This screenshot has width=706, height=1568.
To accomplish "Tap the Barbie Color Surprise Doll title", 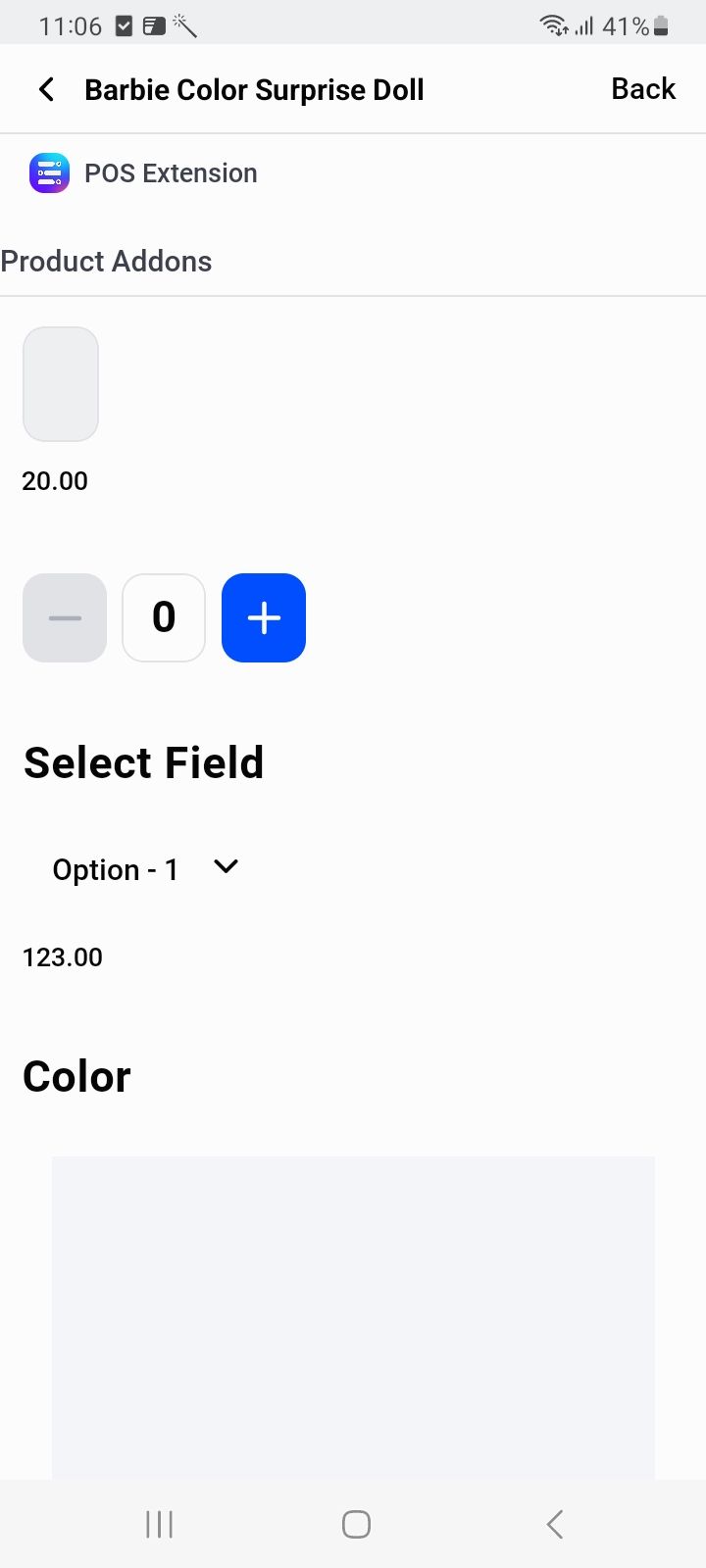I will (254, 90).
